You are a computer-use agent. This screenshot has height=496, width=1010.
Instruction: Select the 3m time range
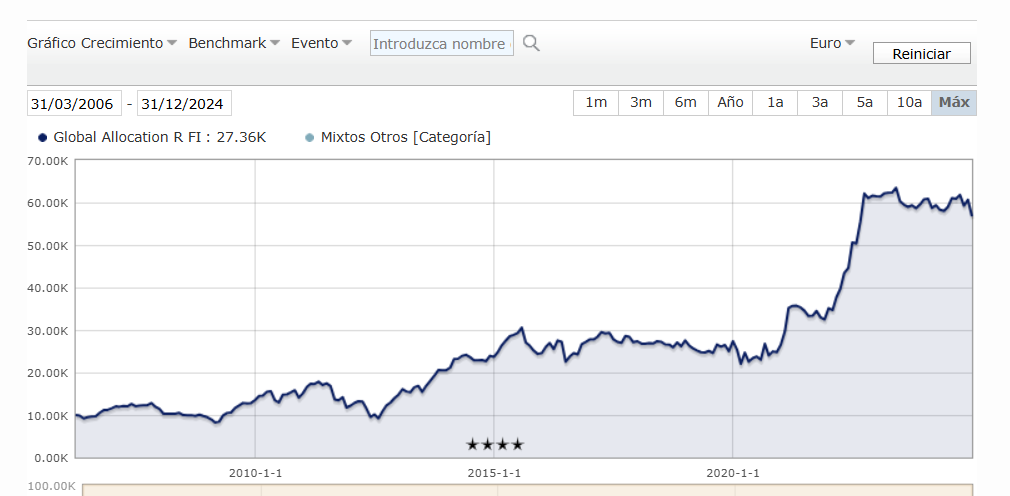coord(641,102)
